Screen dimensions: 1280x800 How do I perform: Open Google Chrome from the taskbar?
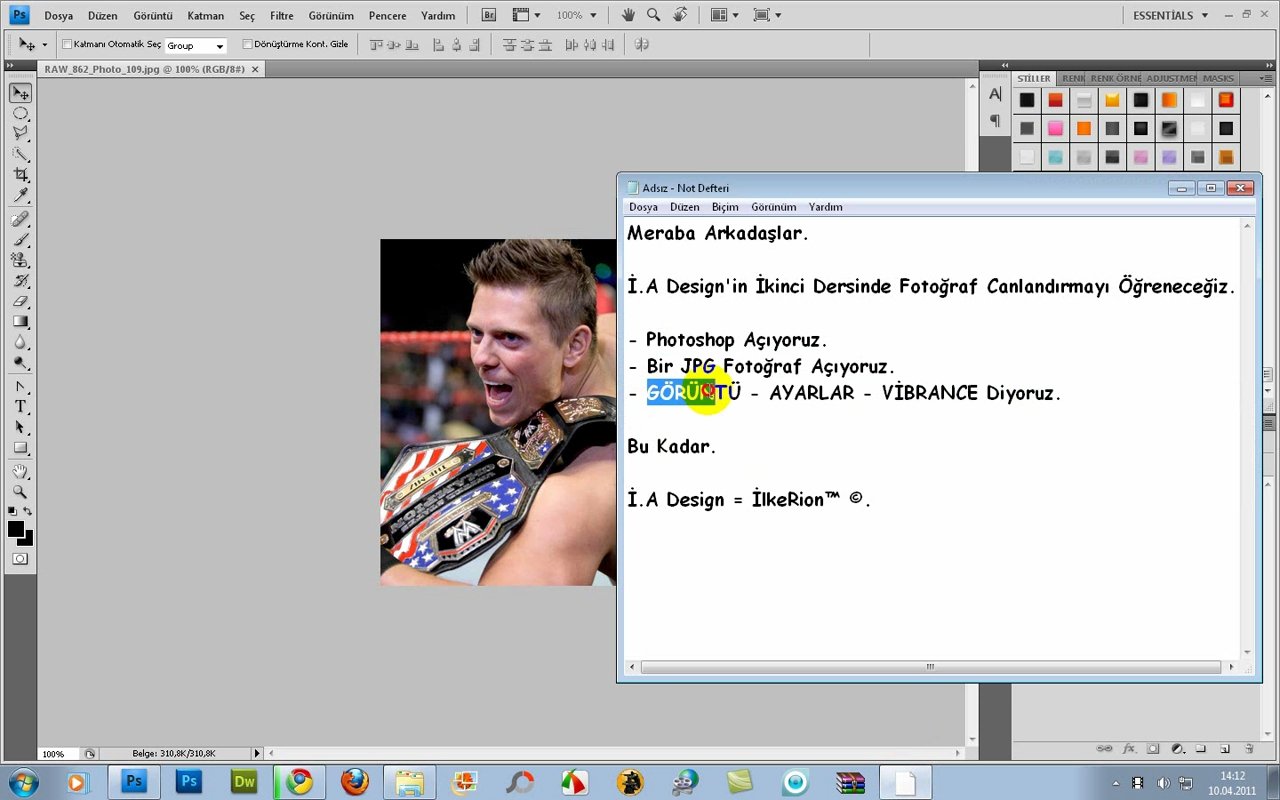click(x=299, y=782)
